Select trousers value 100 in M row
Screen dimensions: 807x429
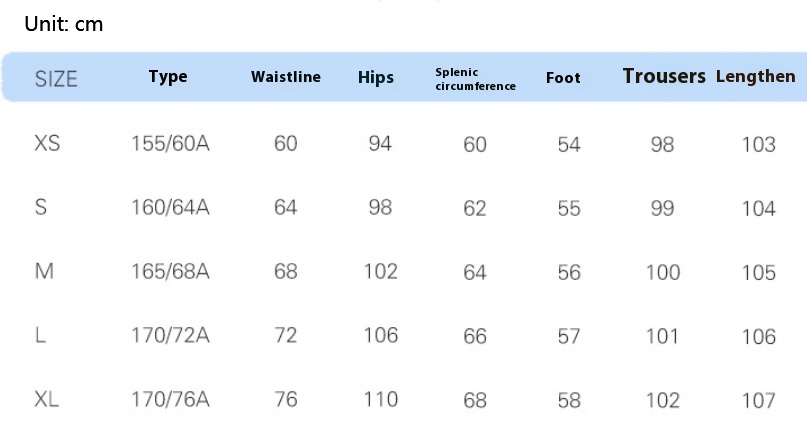(x=663, y=272)
